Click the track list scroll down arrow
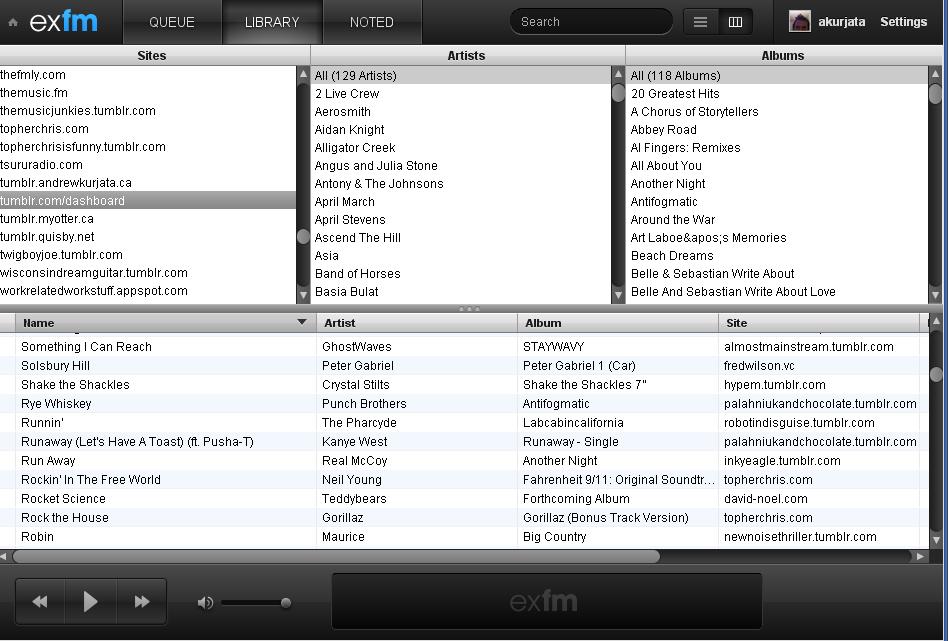This screenshot has height=641, width=948. click(936, 539)
